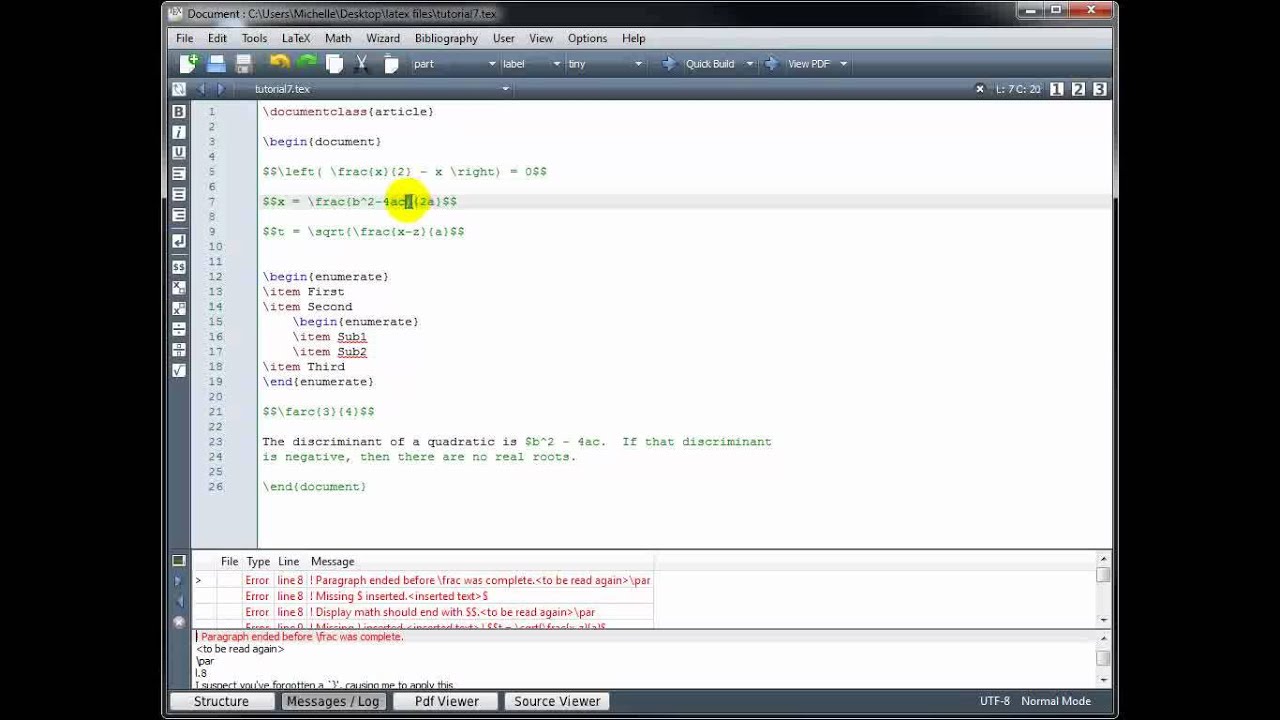Open Quick Build command dropdown arrow
This screenshot has height=720, width=1280.
click(750, 64)
